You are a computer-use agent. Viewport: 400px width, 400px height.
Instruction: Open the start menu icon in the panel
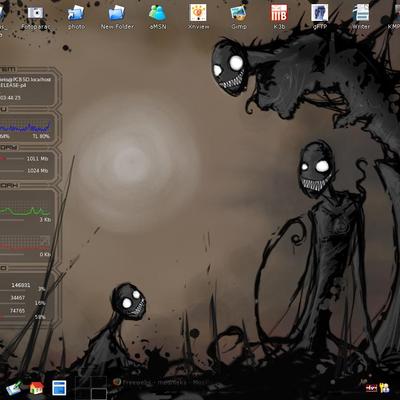[14, 388]
